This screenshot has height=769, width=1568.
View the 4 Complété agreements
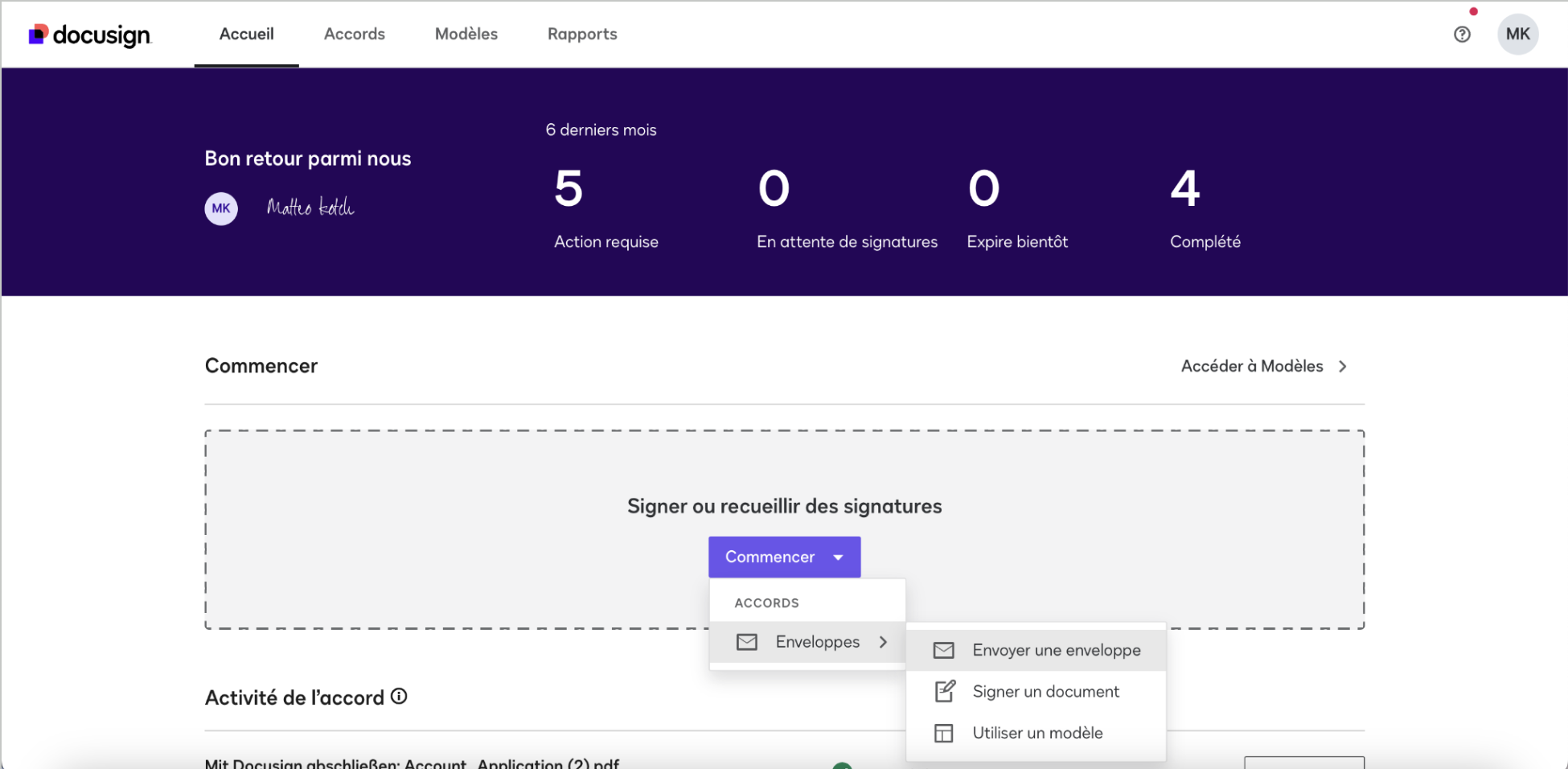coord(1205,208)
